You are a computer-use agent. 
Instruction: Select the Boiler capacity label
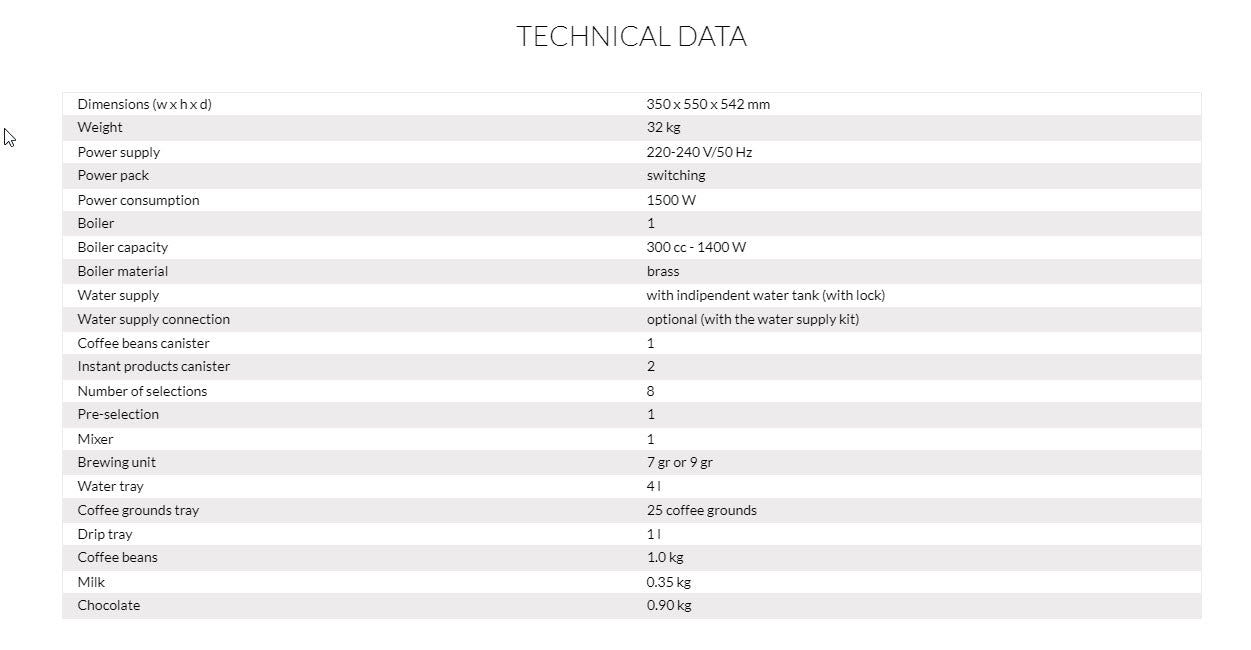[x=122, y=247]
